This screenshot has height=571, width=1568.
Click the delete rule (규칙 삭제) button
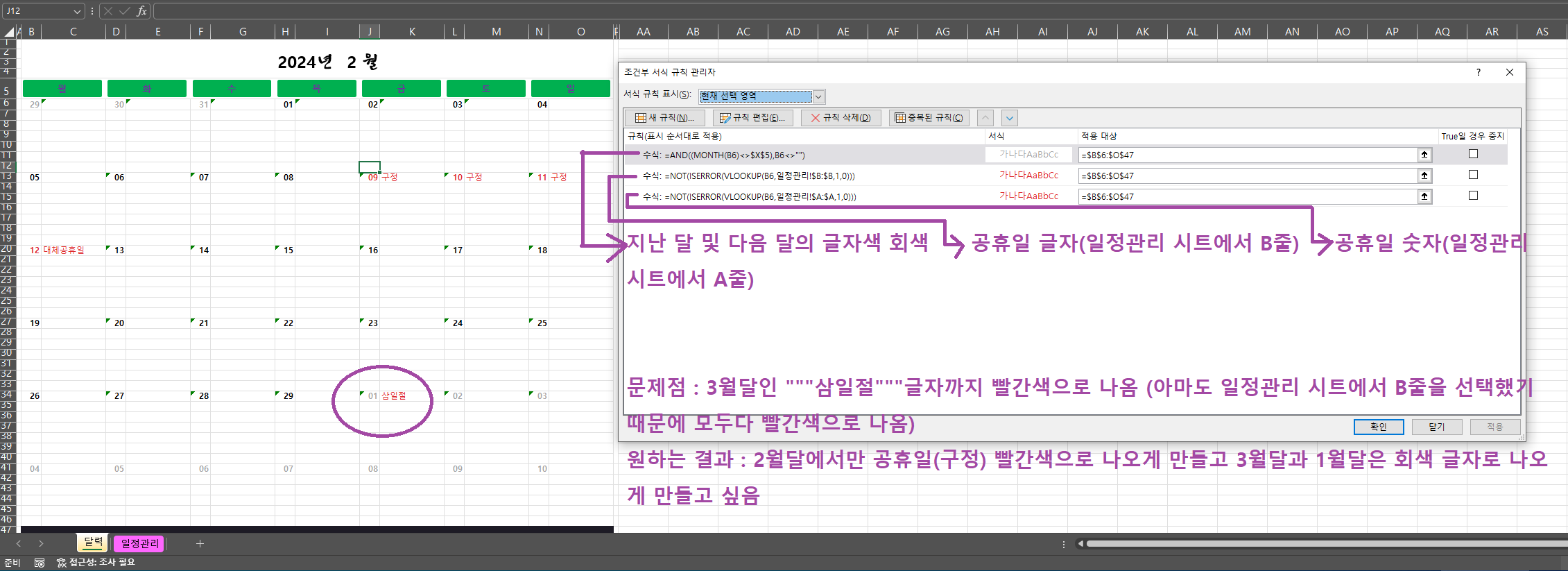click(841, 118)
